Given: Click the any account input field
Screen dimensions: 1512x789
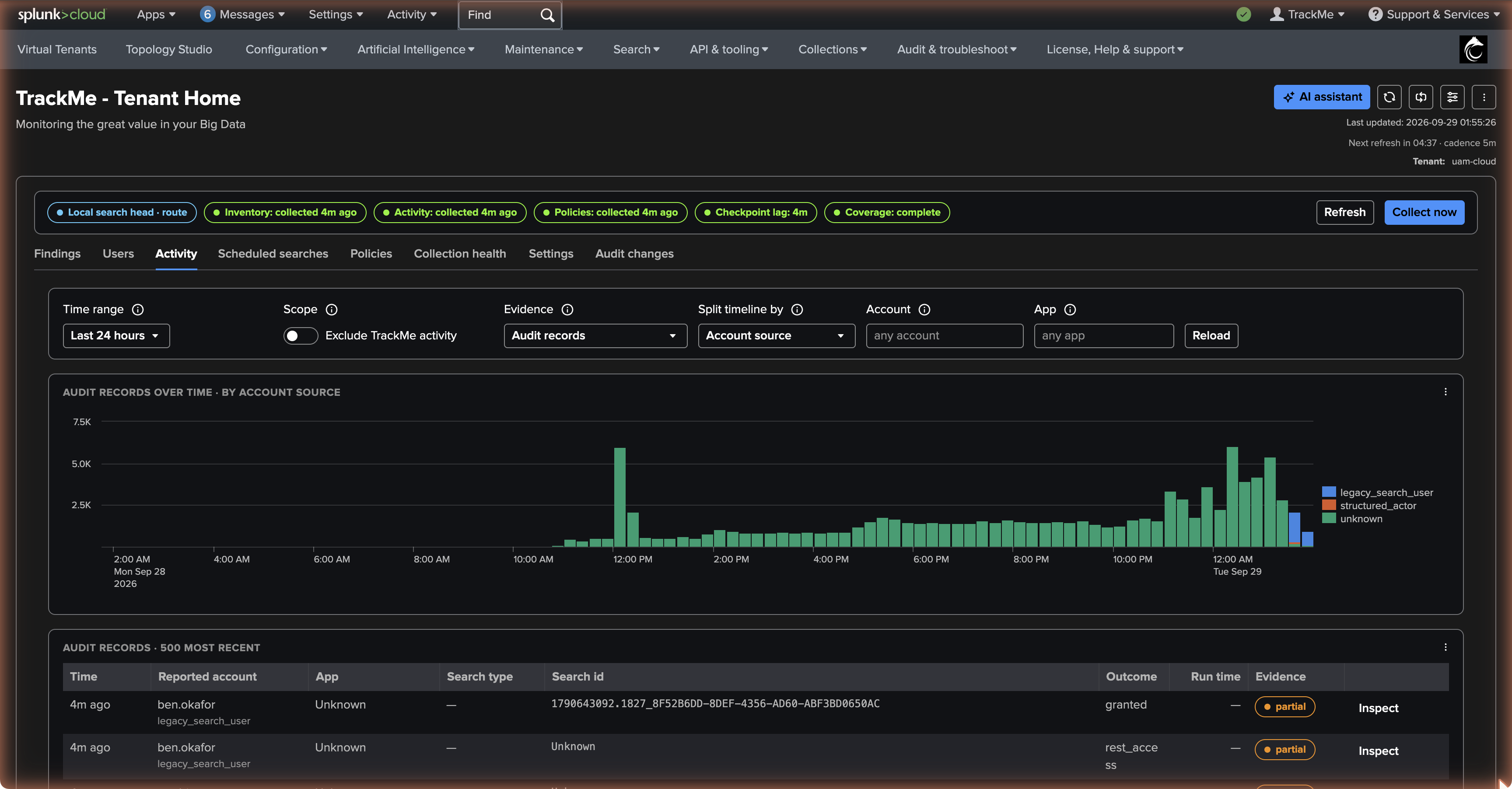Looking at the screenshot, I should 945,335.
